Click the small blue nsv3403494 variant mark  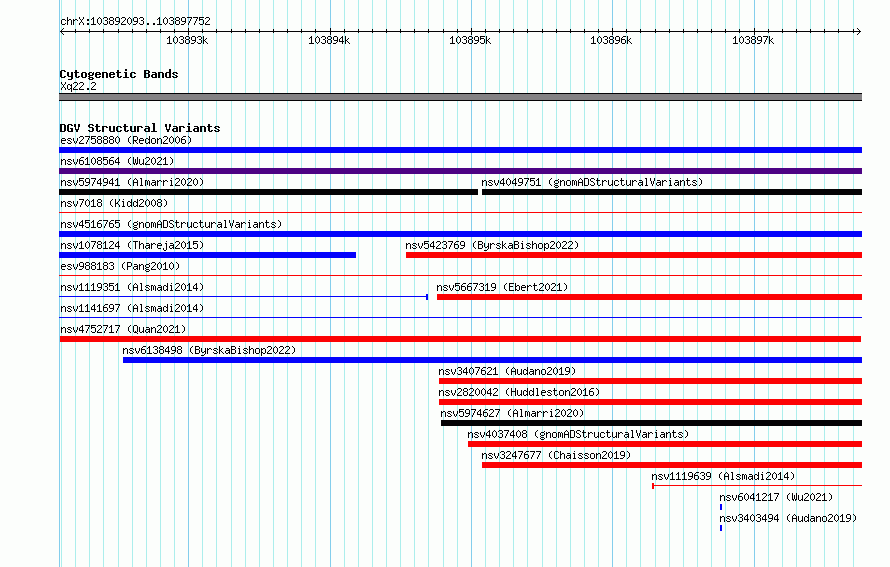721,528
